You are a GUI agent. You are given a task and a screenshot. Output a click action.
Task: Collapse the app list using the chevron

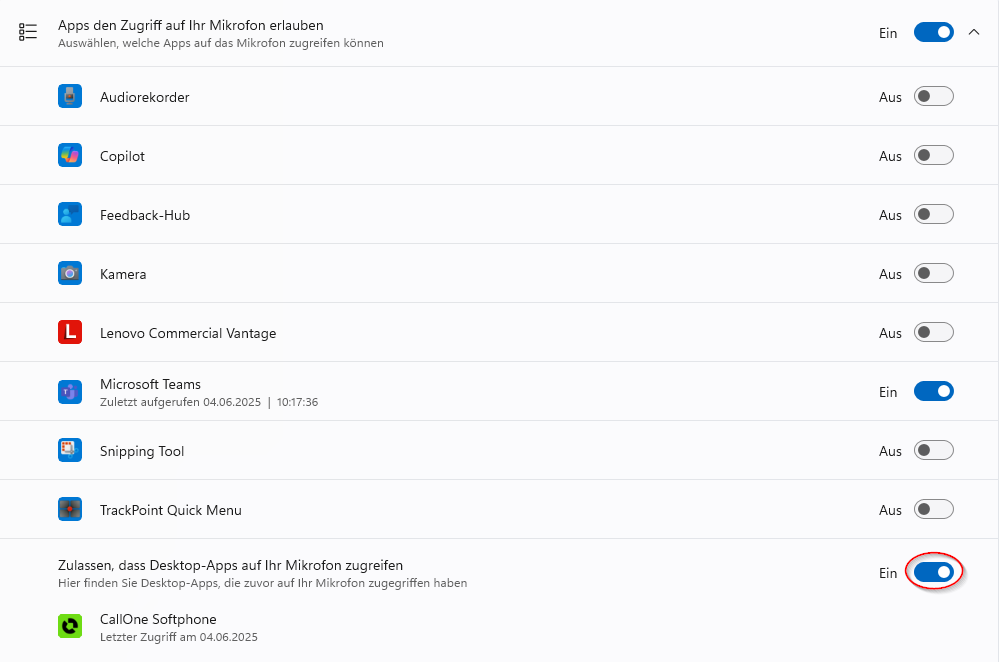tap(974, 32)
